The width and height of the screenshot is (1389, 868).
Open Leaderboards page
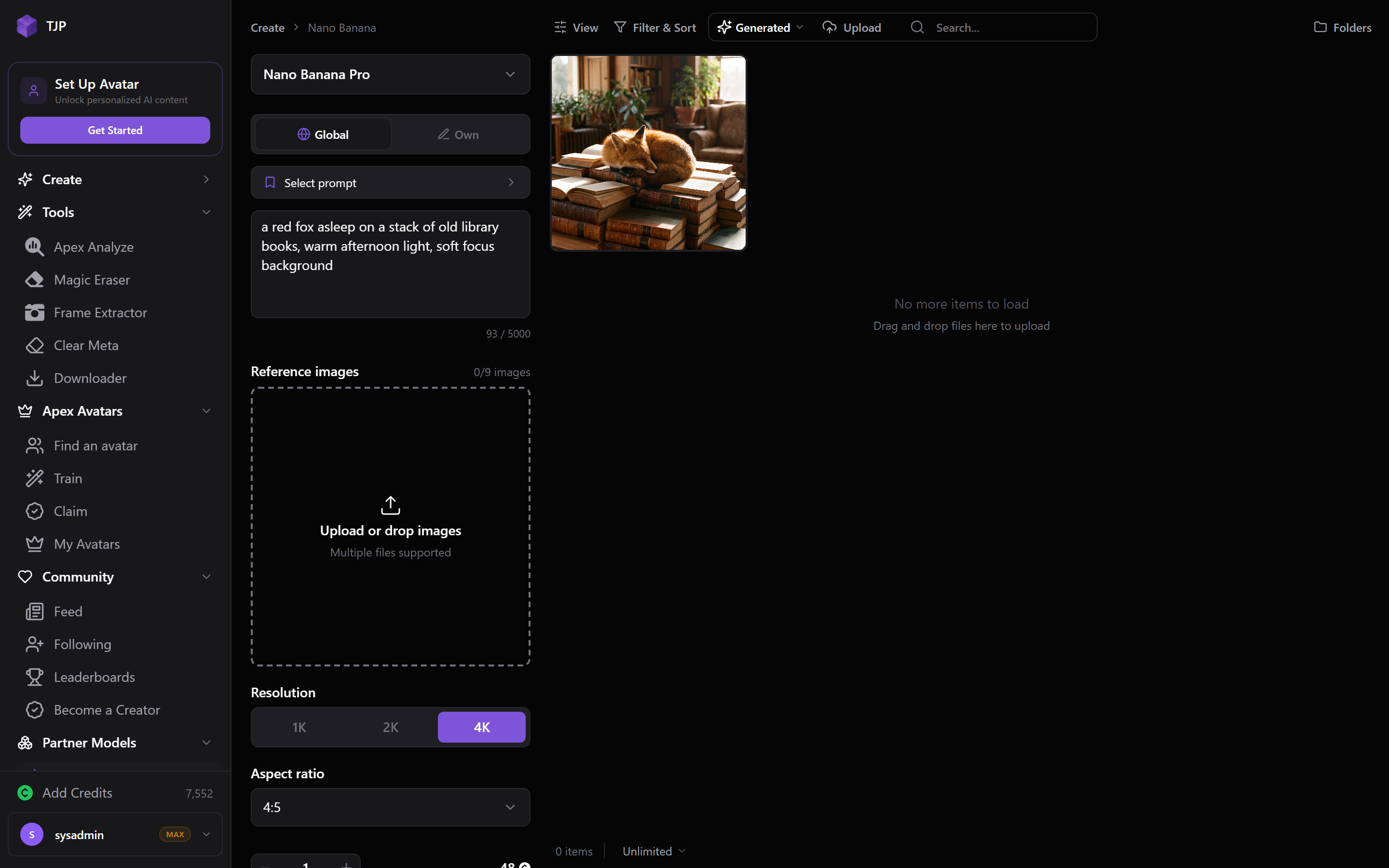point(94,677)
